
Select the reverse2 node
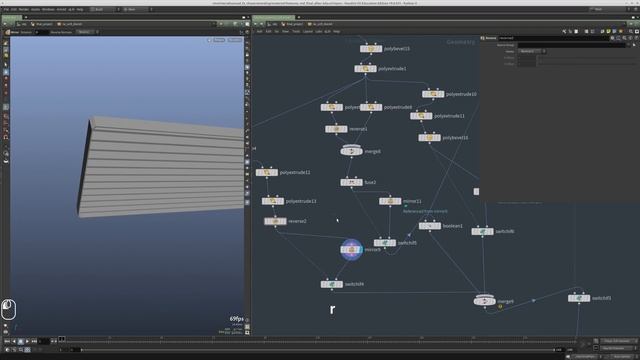(276, 221)
